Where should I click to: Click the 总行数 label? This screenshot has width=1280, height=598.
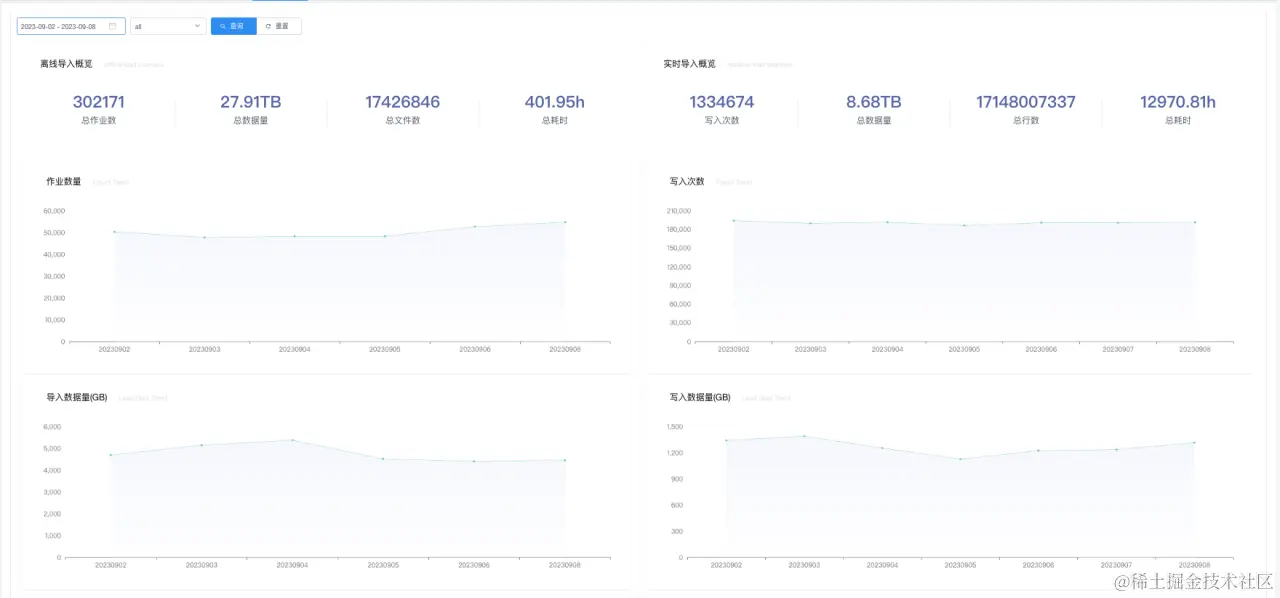tap(1026, 121)
